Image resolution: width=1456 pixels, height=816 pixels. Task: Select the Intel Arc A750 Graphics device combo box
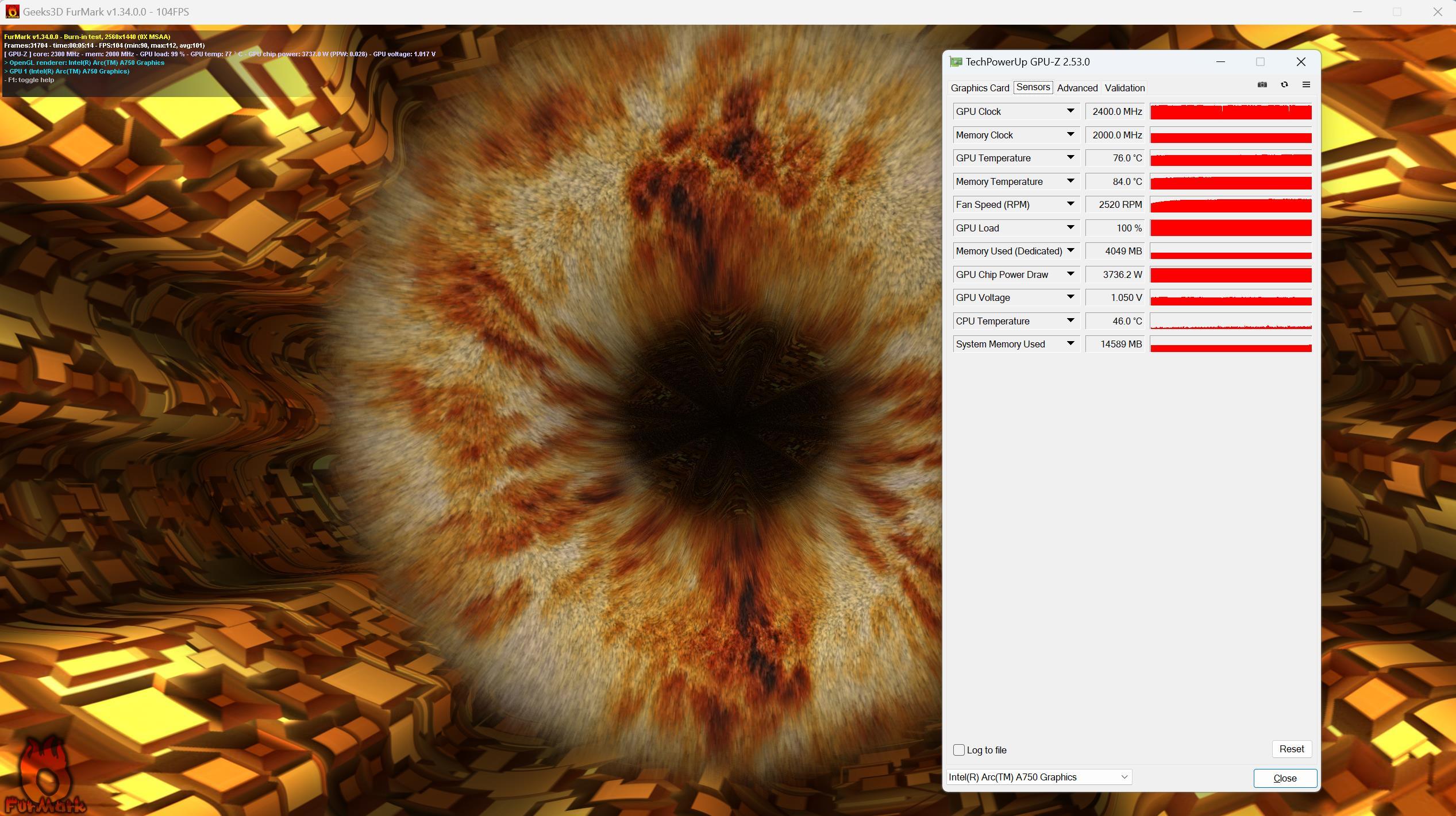[1038, 777]
